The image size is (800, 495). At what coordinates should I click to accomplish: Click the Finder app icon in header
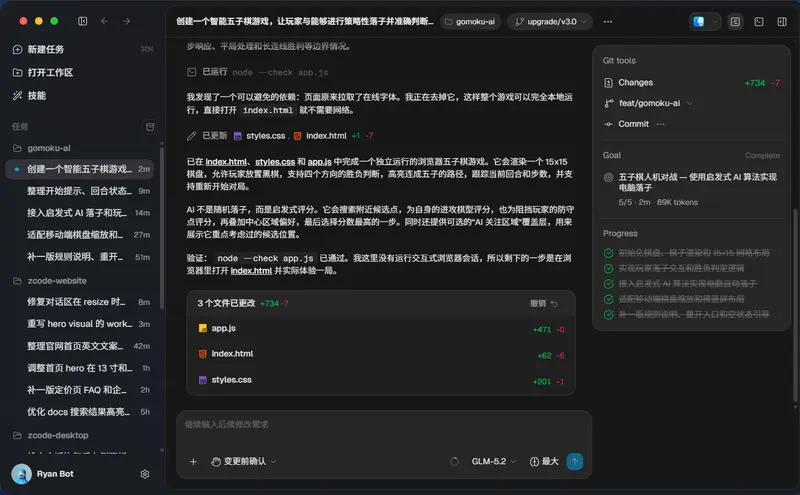(698, 21)
